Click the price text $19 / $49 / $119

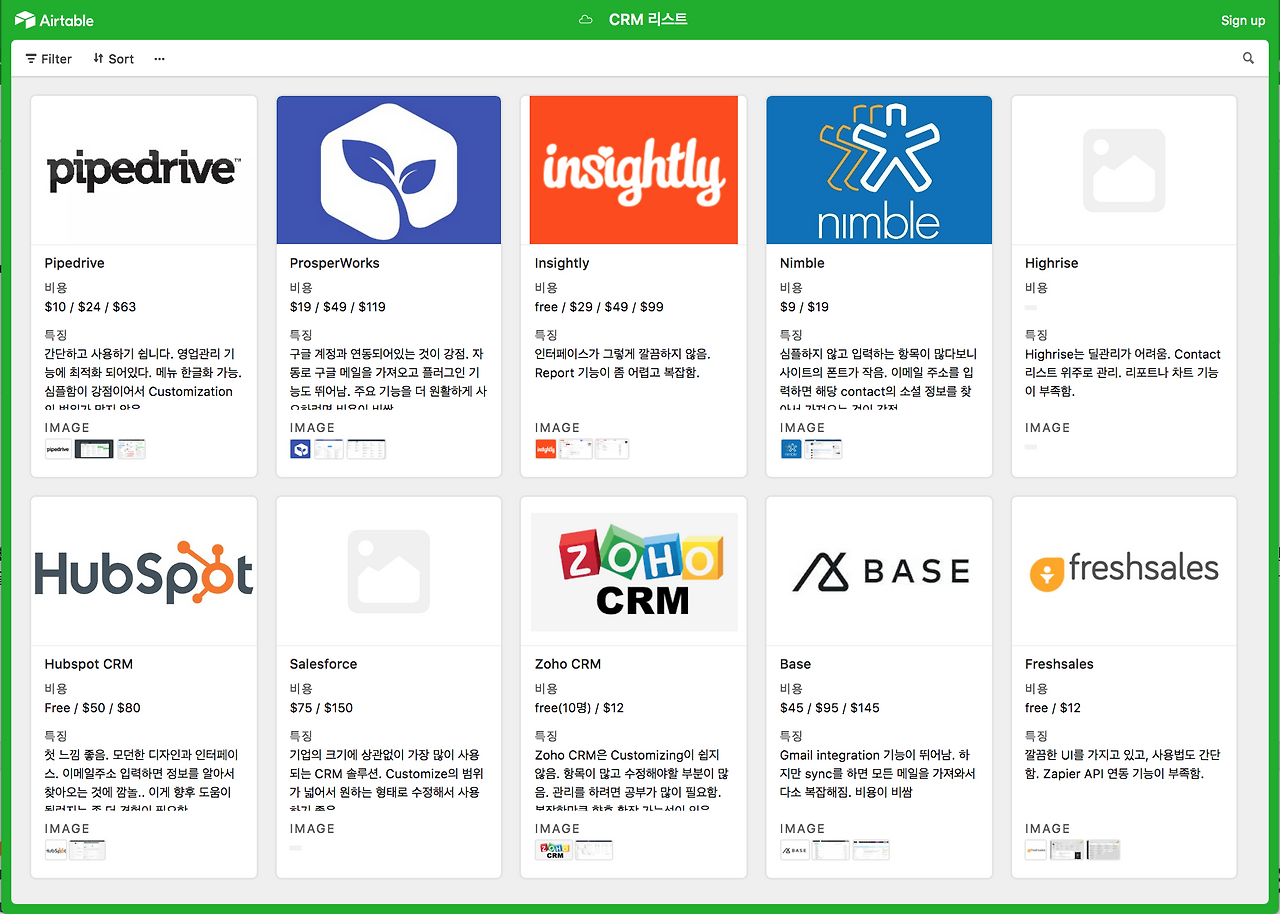338,307
